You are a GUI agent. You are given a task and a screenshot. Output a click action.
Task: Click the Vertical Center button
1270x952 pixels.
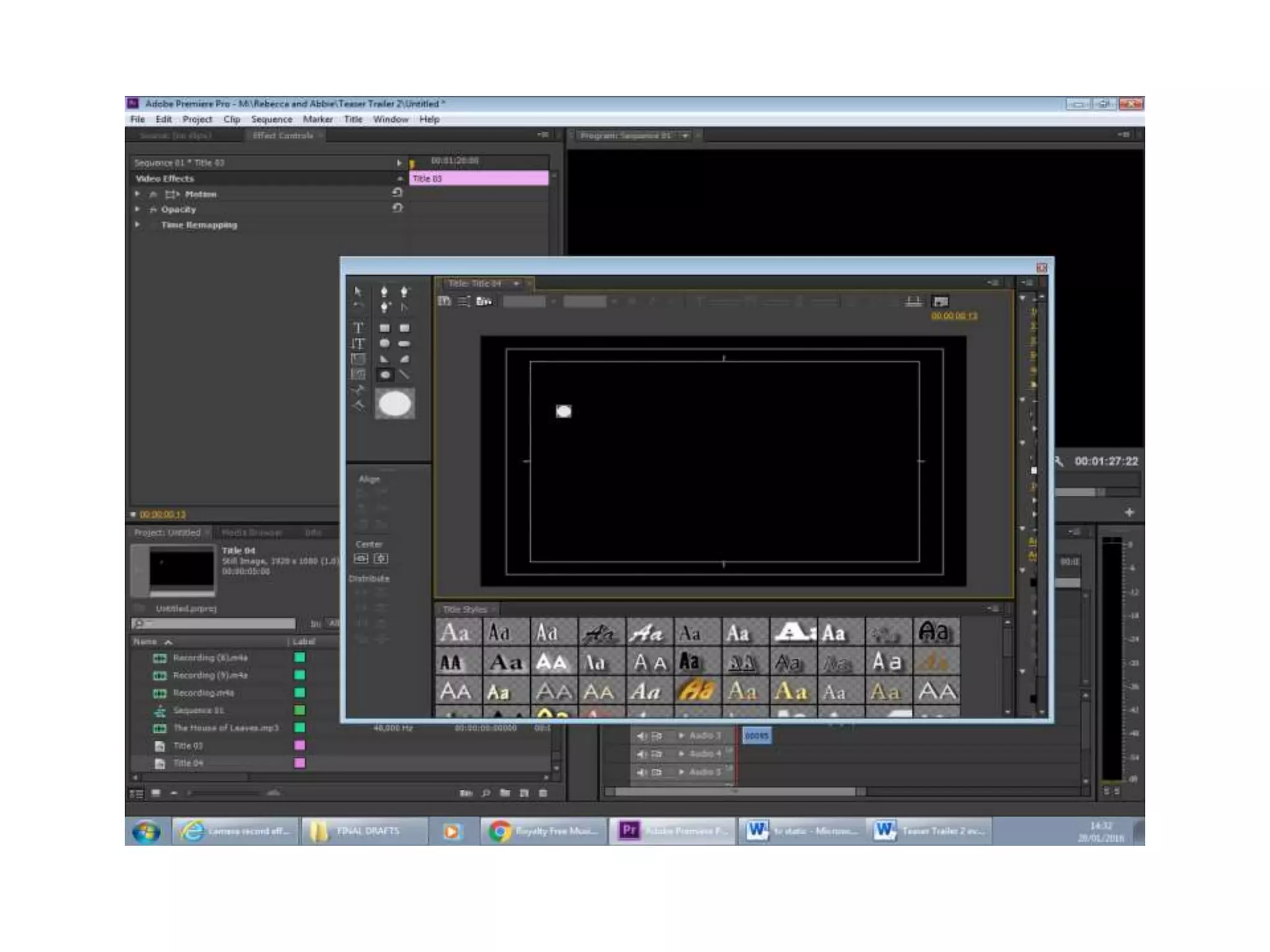[x=381, y=558]
